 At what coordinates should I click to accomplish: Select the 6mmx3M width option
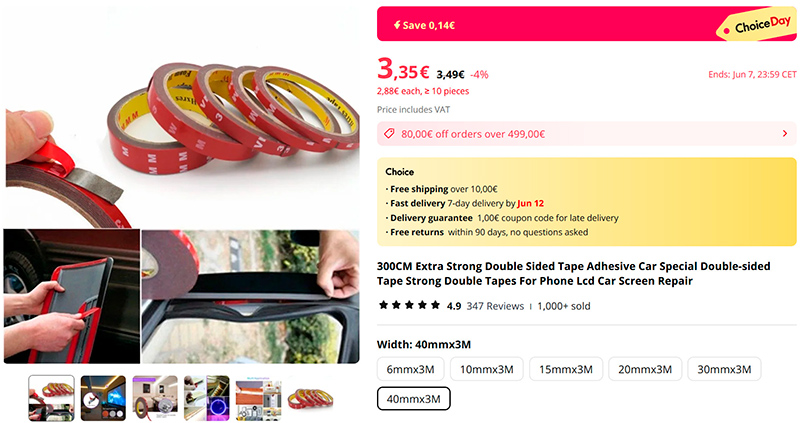coord(410,369)
